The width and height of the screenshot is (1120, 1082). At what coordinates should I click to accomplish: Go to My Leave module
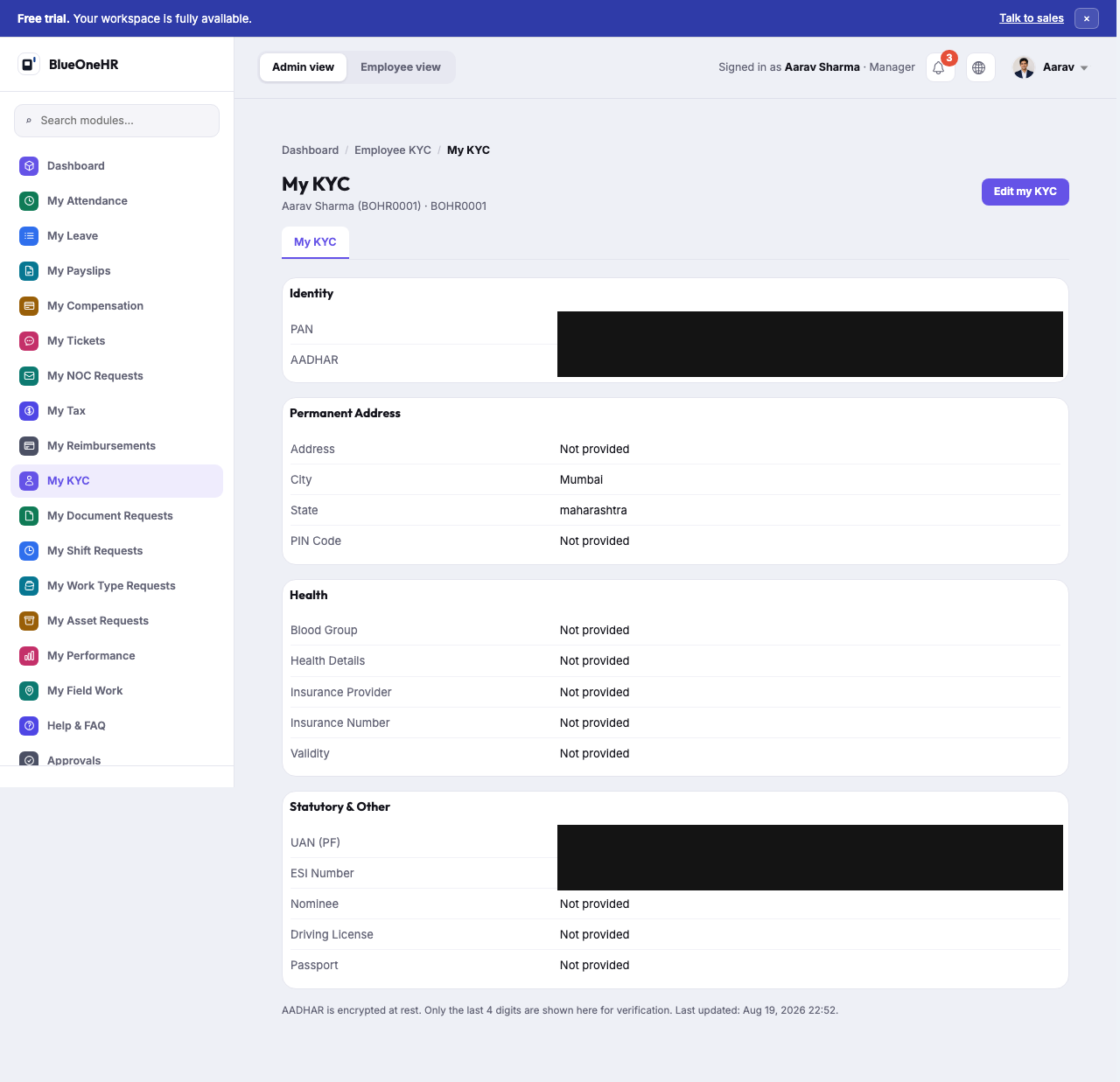point(116,235)
